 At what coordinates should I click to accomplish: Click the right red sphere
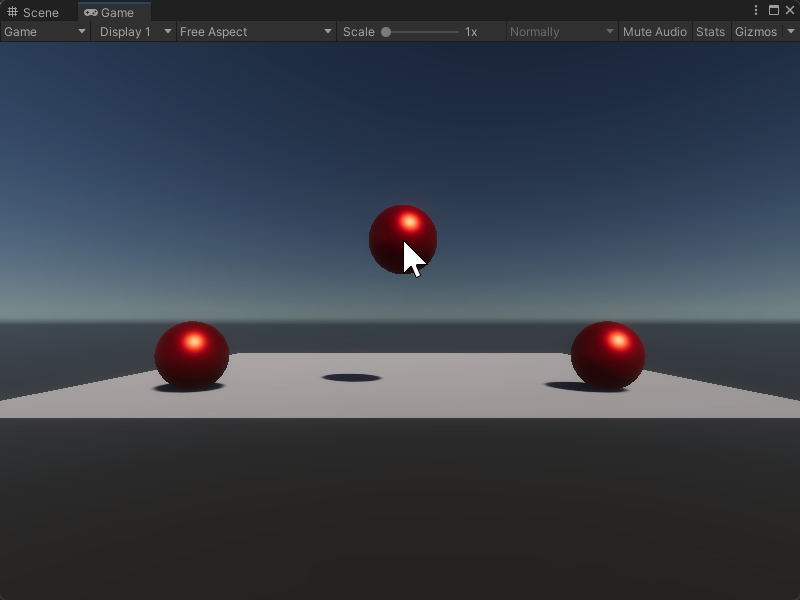607,353
